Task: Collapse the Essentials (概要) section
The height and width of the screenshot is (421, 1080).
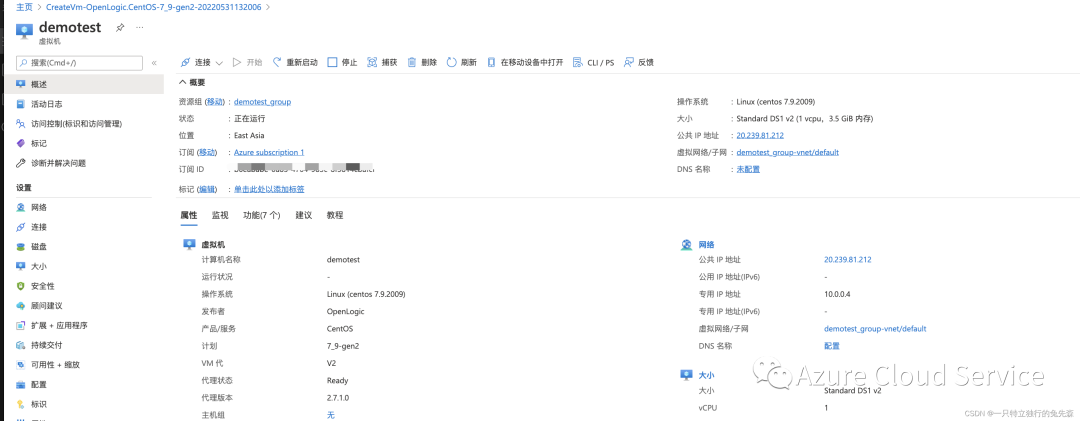Action: pyautogui.click(x=192, y=83)
